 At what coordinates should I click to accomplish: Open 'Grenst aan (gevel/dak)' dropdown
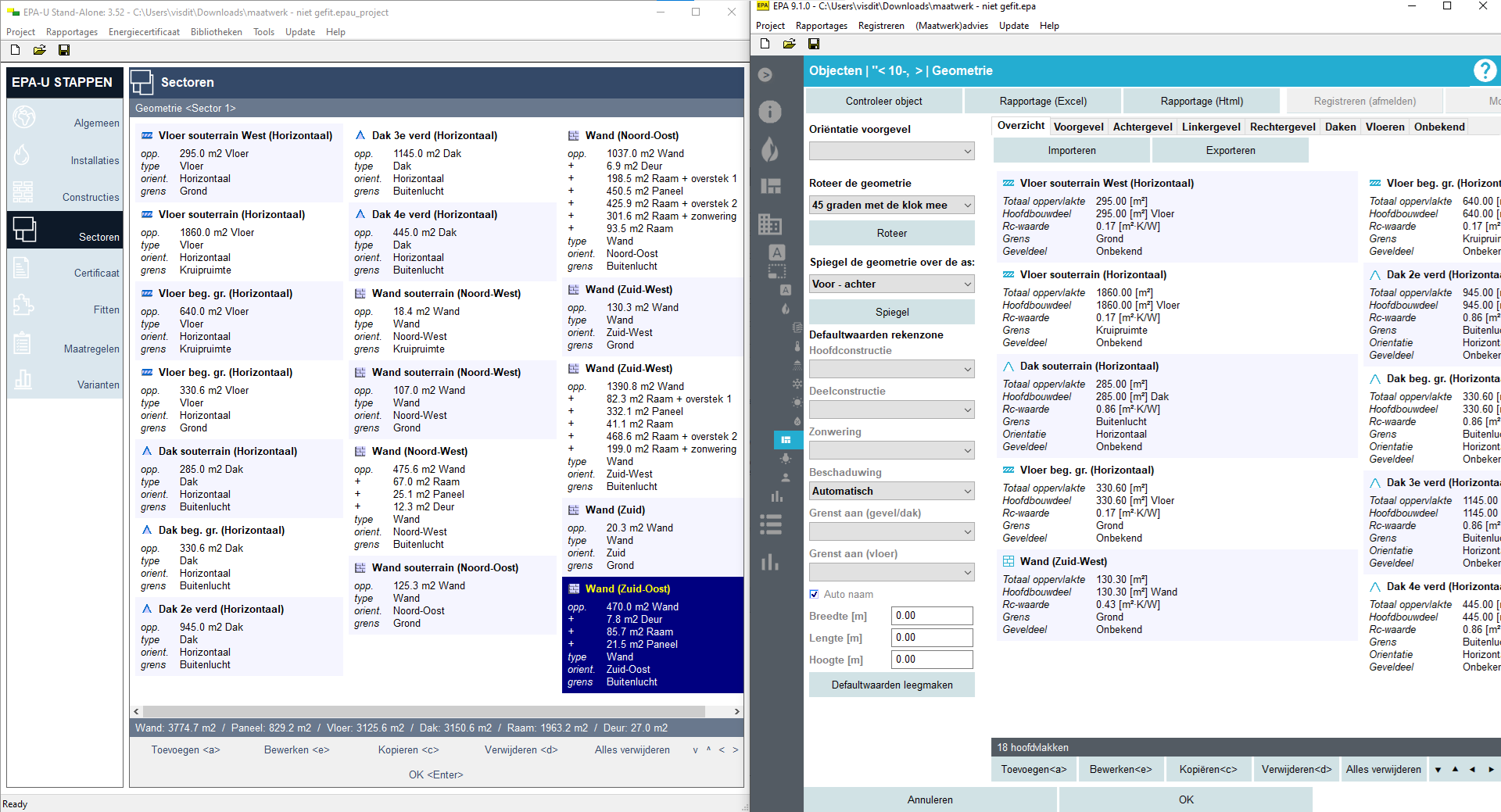[892, 531]
